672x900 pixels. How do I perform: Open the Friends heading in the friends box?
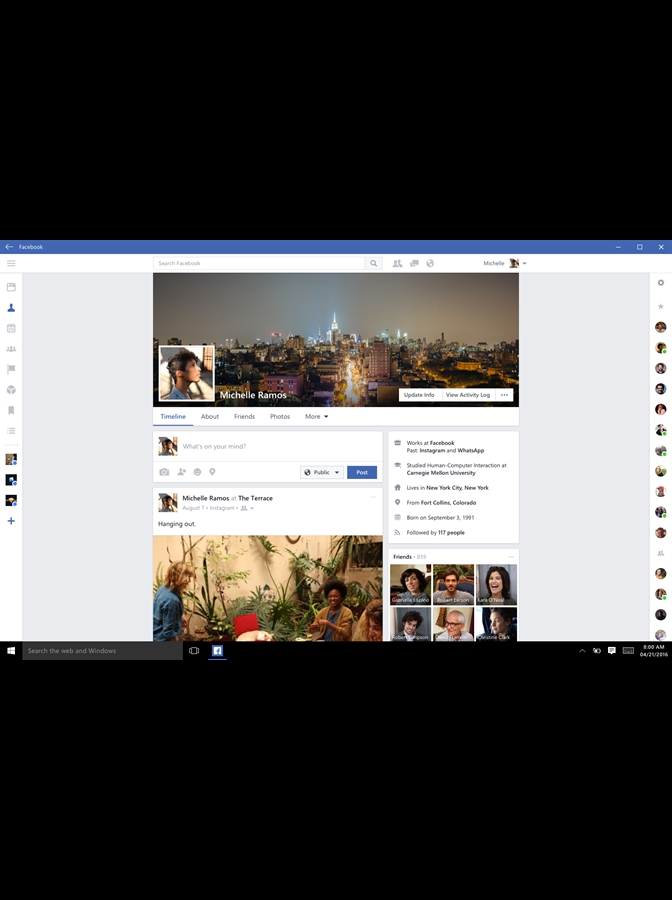[x=402, y=557]
